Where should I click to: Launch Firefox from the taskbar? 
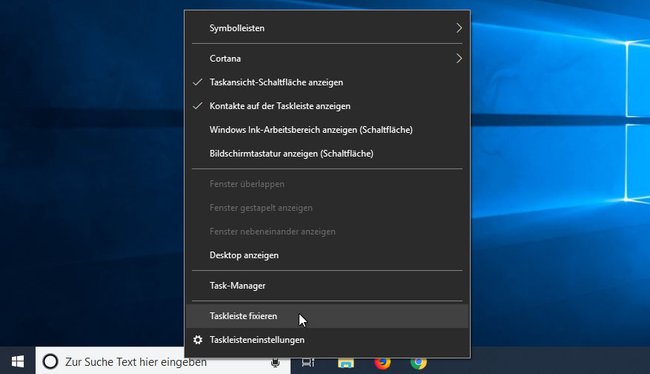[x=383, y=363]
